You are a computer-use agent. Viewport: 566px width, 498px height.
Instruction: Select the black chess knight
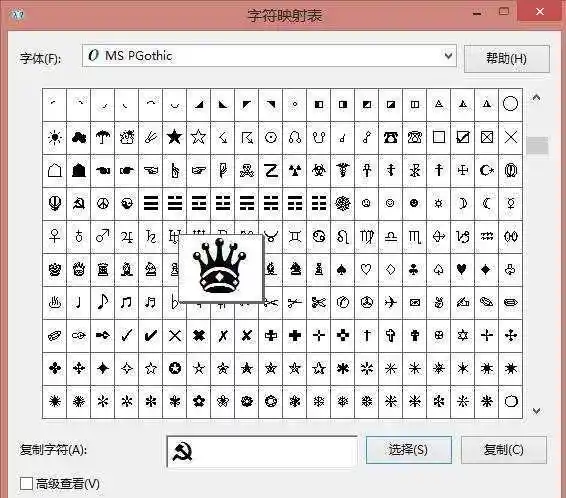point(295,270)
